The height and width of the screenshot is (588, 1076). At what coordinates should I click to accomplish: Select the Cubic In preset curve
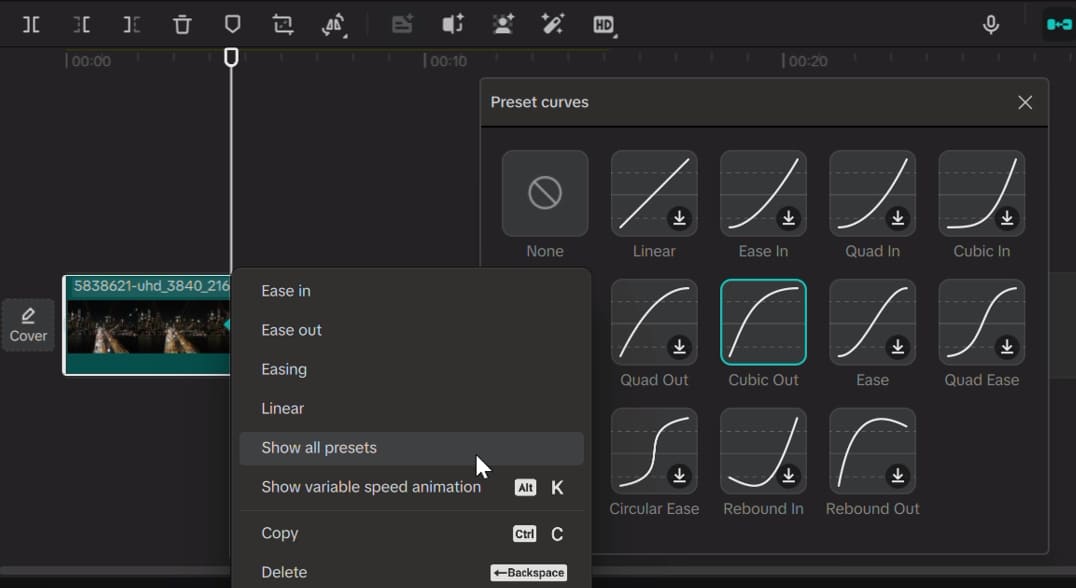(981, 193)
